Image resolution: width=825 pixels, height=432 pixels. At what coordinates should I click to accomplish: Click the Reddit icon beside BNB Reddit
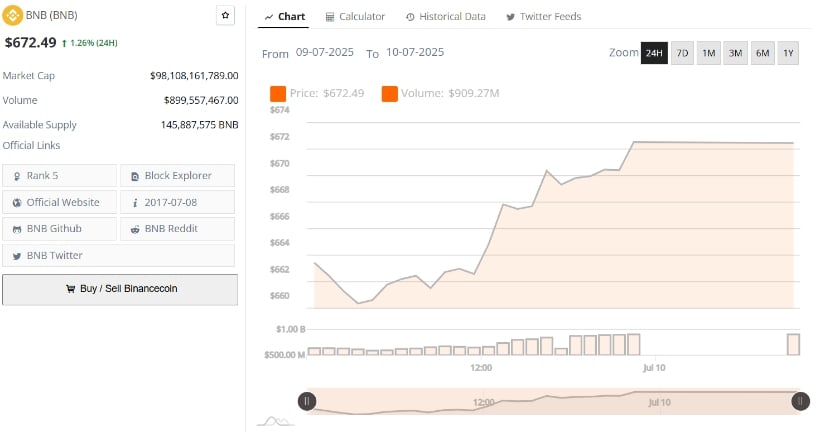pyautogui.click(x=135, y=229)
